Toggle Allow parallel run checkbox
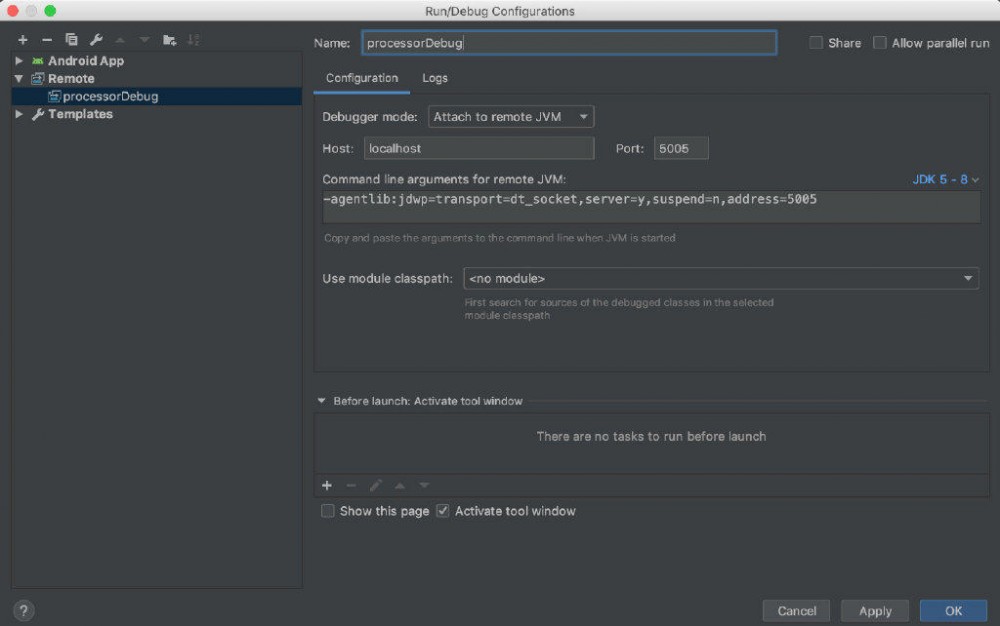The image size is (1000, 626). coord(880,43)
